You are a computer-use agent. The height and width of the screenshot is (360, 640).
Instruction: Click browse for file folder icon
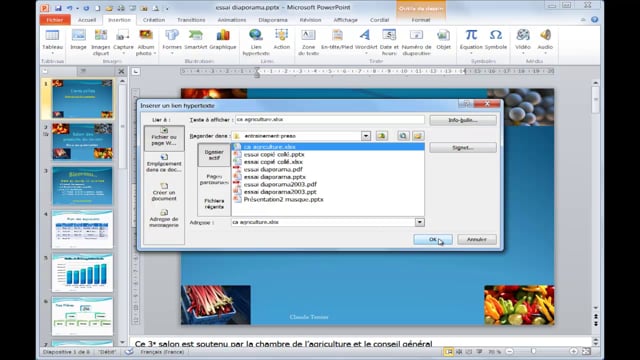[418, 136]
